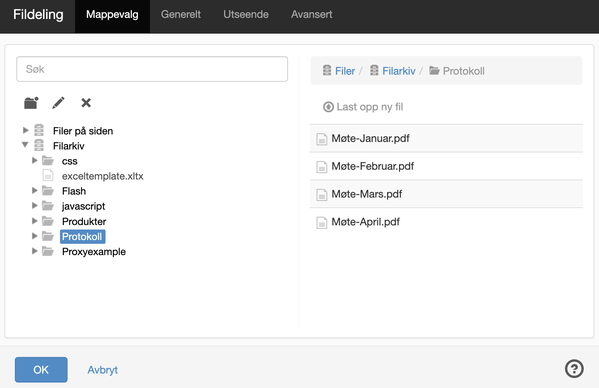599x388 pixels.
Task: Select the css folder label
Action: [70, 162]
